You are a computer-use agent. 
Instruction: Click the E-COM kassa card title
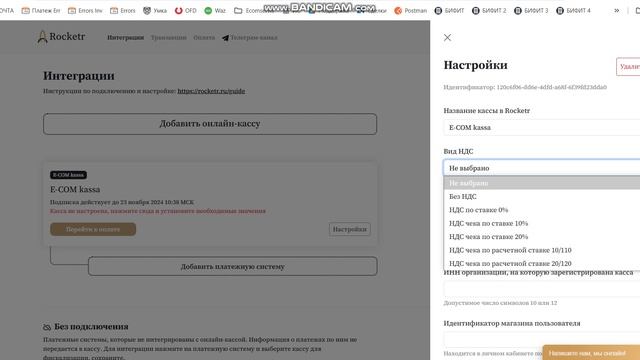pos(75,189)
